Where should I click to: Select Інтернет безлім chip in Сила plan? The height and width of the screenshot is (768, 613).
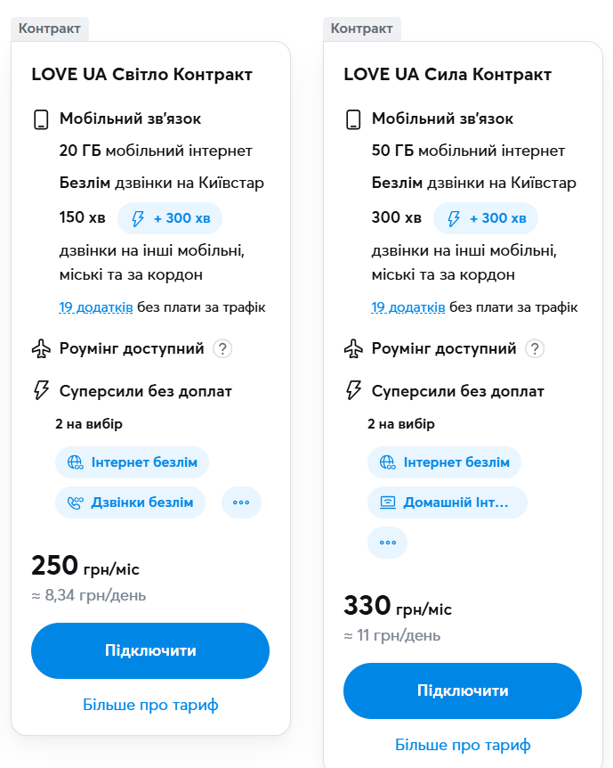[444, 462]
